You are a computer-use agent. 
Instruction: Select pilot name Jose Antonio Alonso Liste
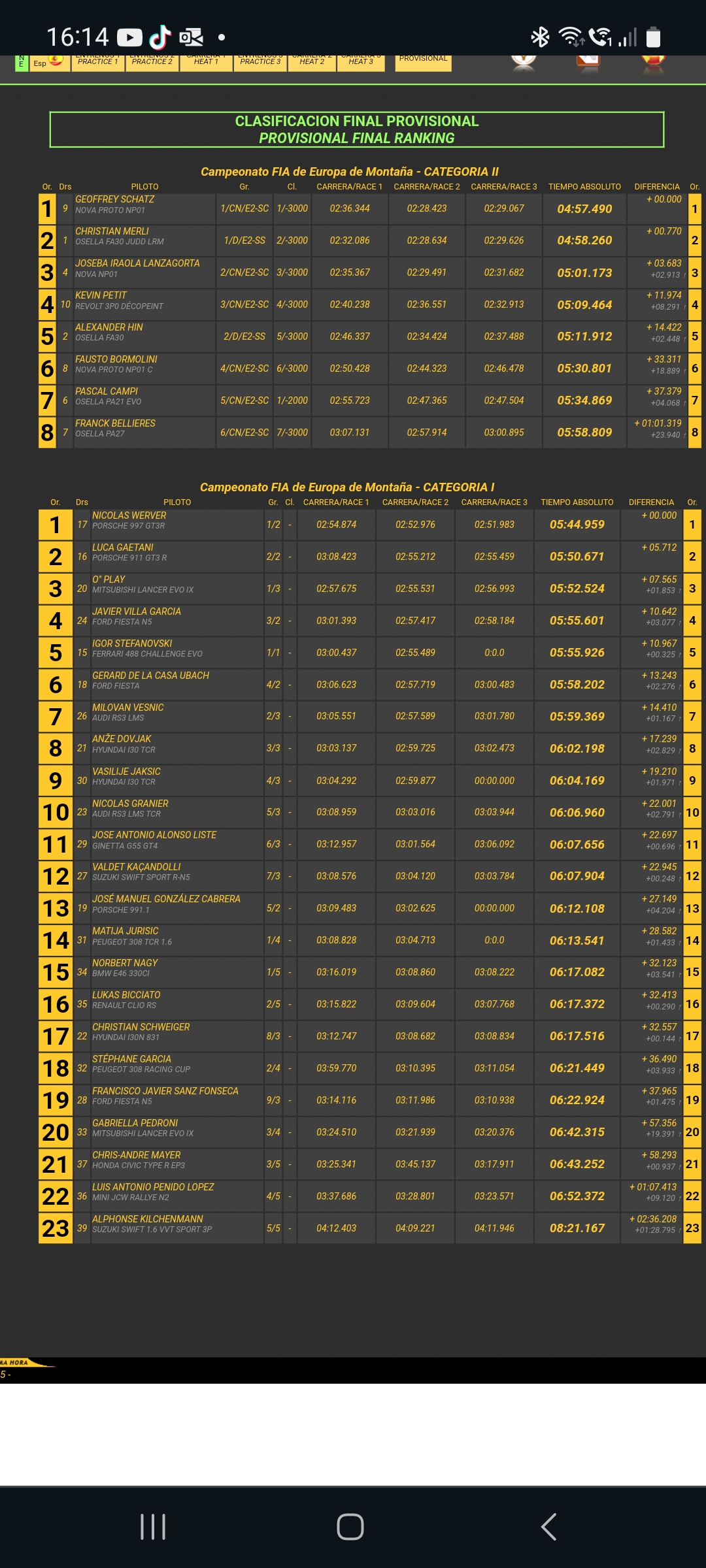point(154,835)
